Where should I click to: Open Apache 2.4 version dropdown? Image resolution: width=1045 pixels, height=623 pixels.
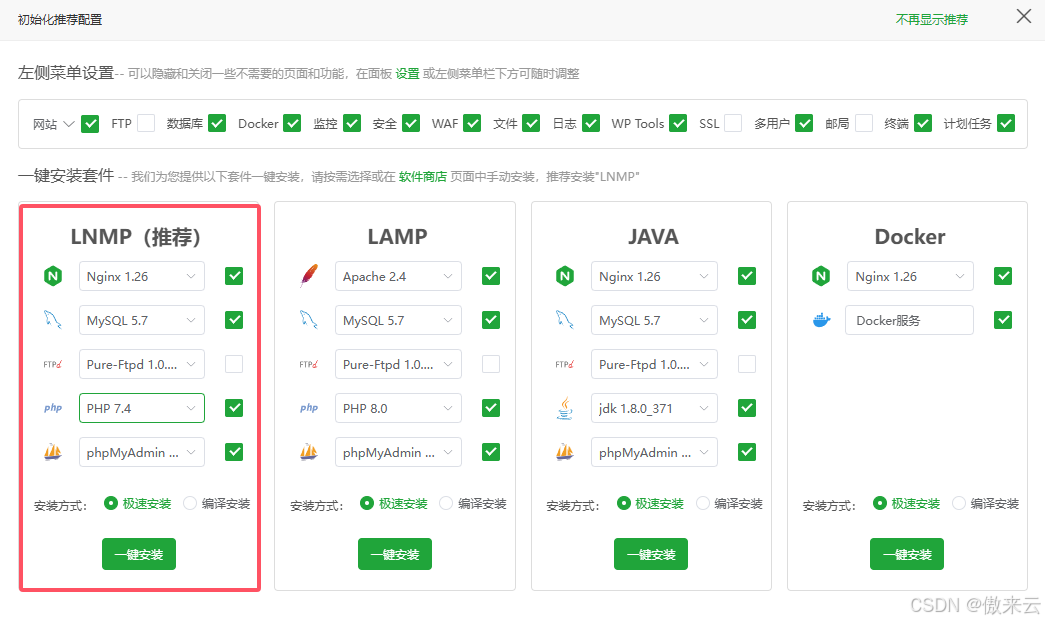[398, 276]
